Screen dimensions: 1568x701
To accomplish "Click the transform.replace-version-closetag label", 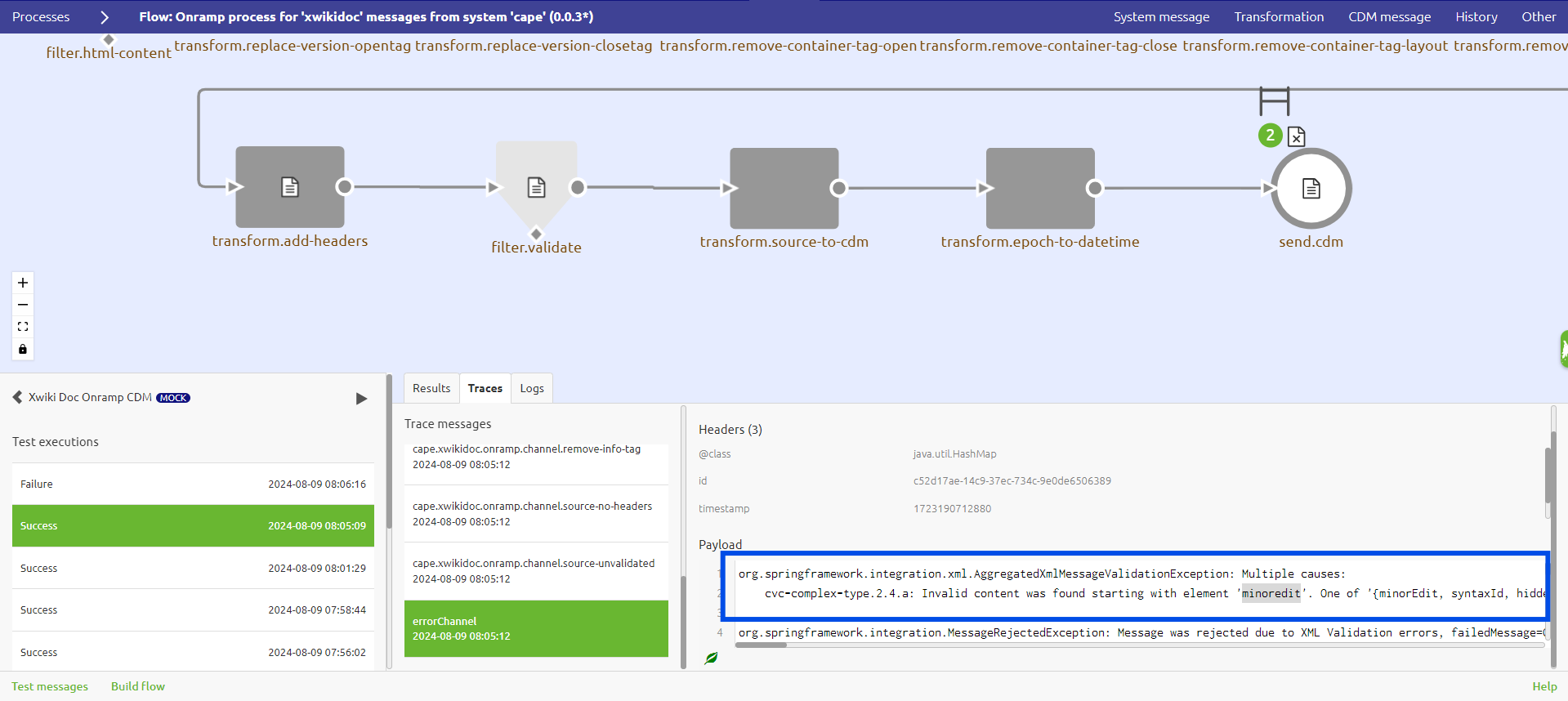I will pyautogui.click(x=534, y=46).
